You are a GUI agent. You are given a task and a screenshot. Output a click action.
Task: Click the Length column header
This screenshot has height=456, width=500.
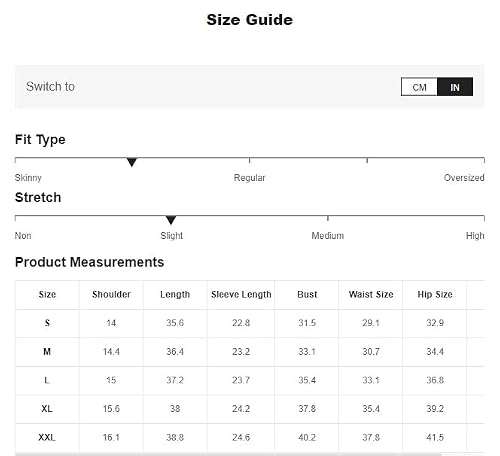pyautogui.click(x=175, y=295)
